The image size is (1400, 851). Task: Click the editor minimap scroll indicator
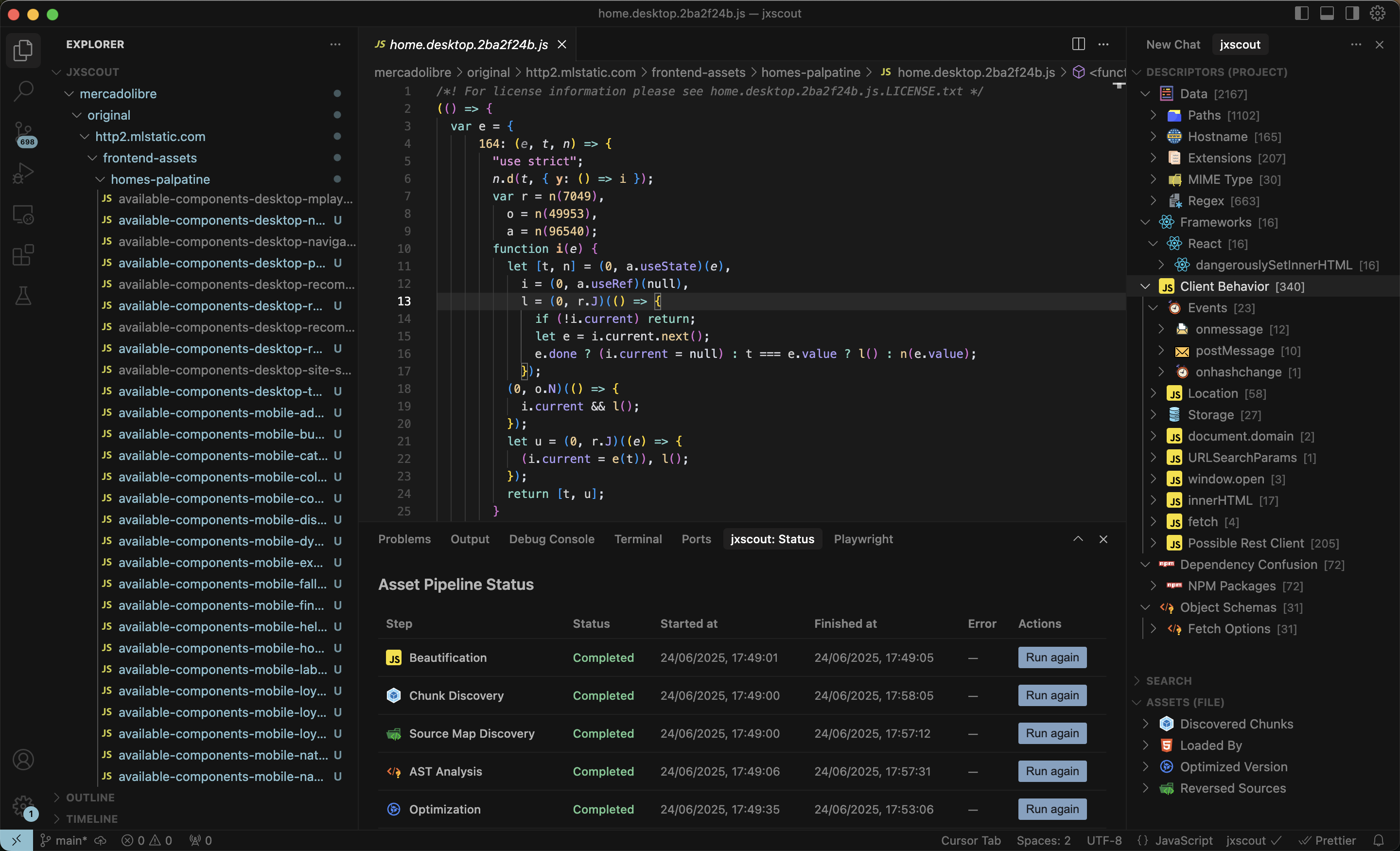pyautogui.click(x=1119, y=85)
